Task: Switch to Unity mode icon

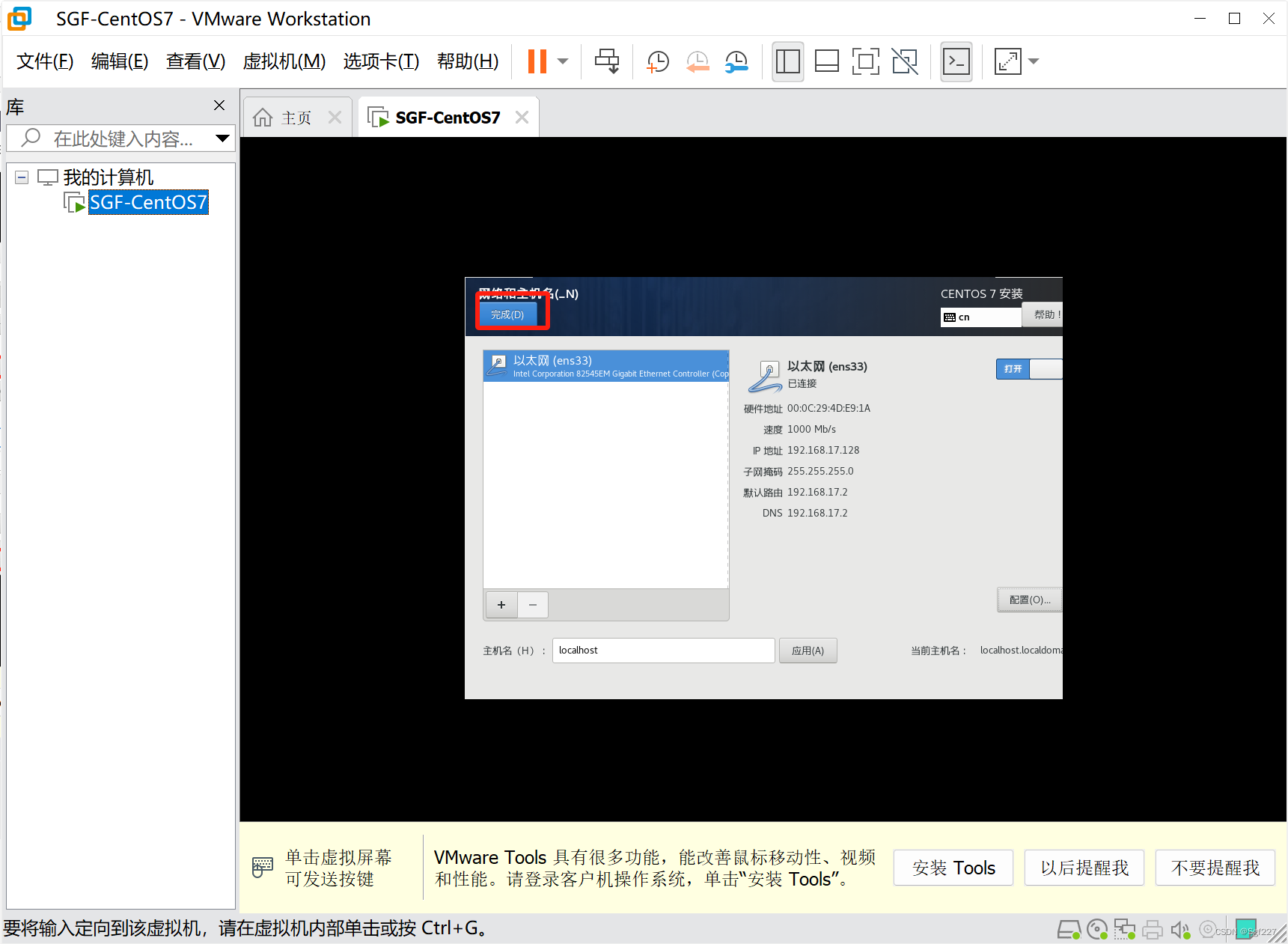Action: pos(906,61)
